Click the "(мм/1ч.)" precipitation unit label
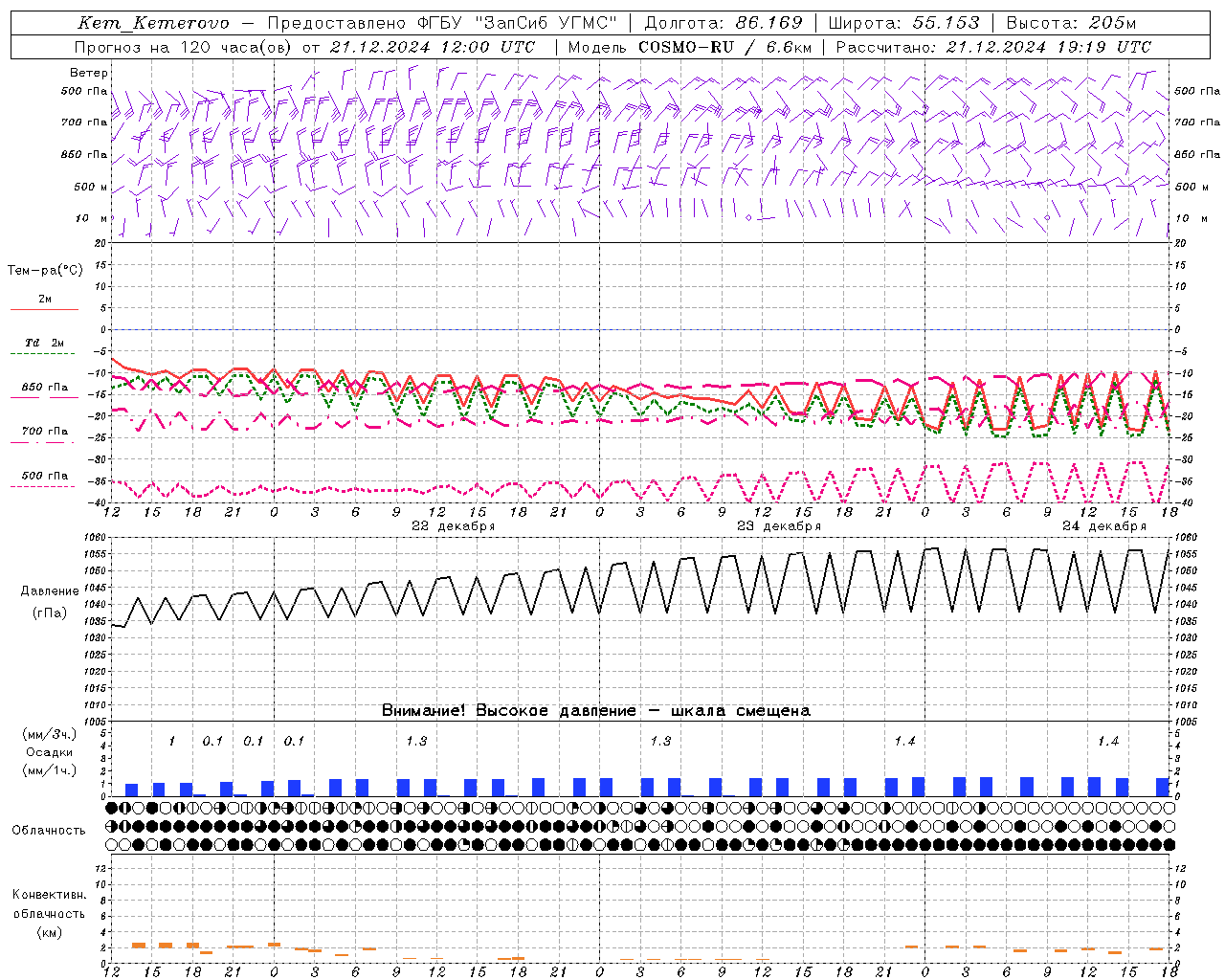Screen dimensions: 1225x980 [x=50, y=770]
